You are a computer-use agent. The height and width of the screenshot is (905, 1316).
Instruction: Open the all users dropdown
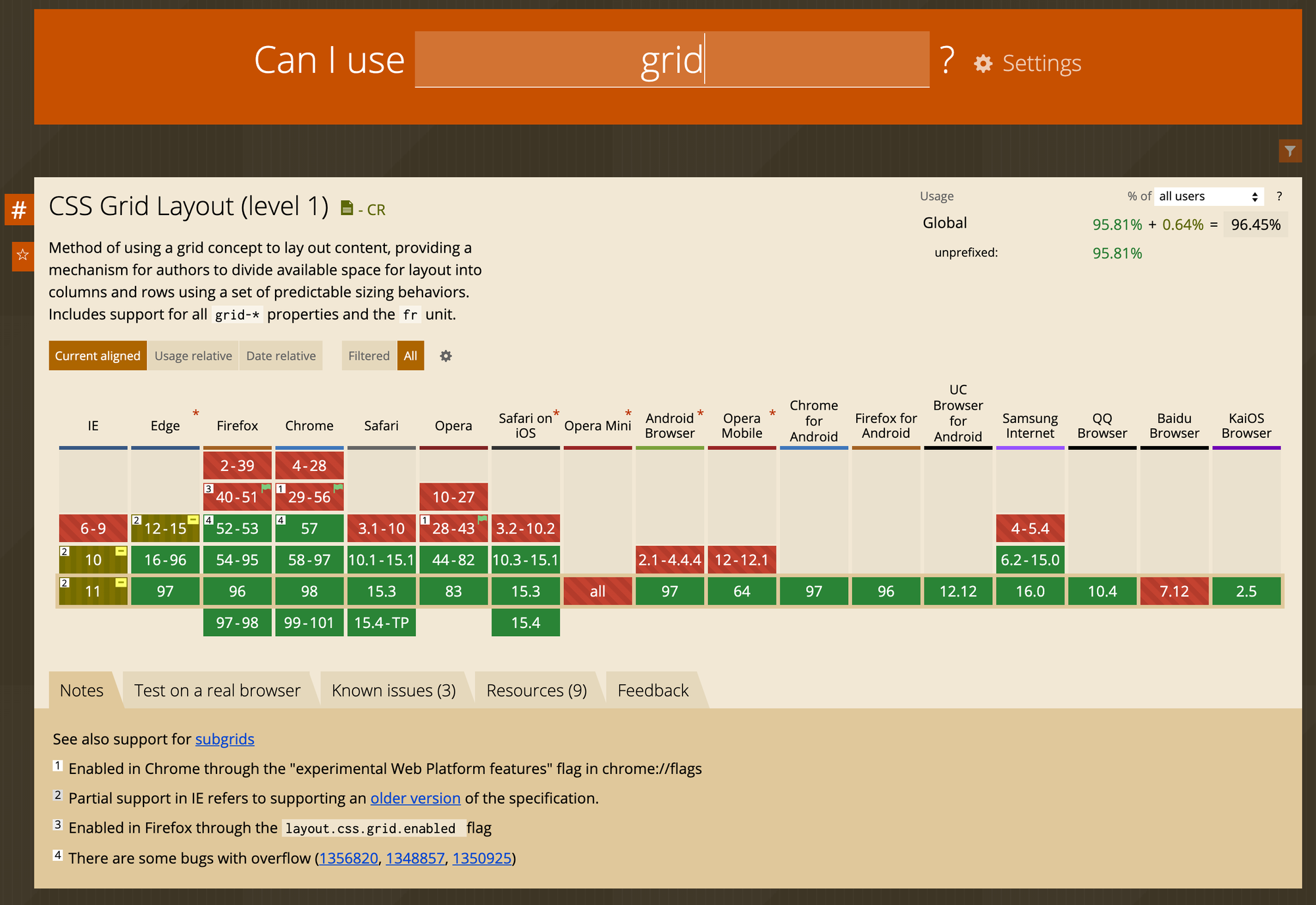(x=1208, y=196)
